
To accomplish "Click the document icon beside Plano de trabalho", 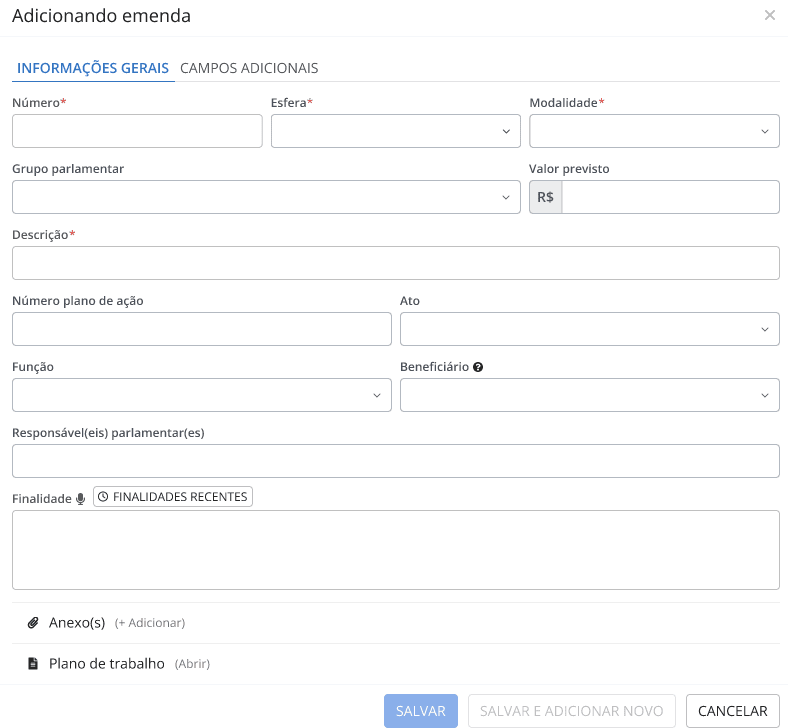I will point(33,664).
